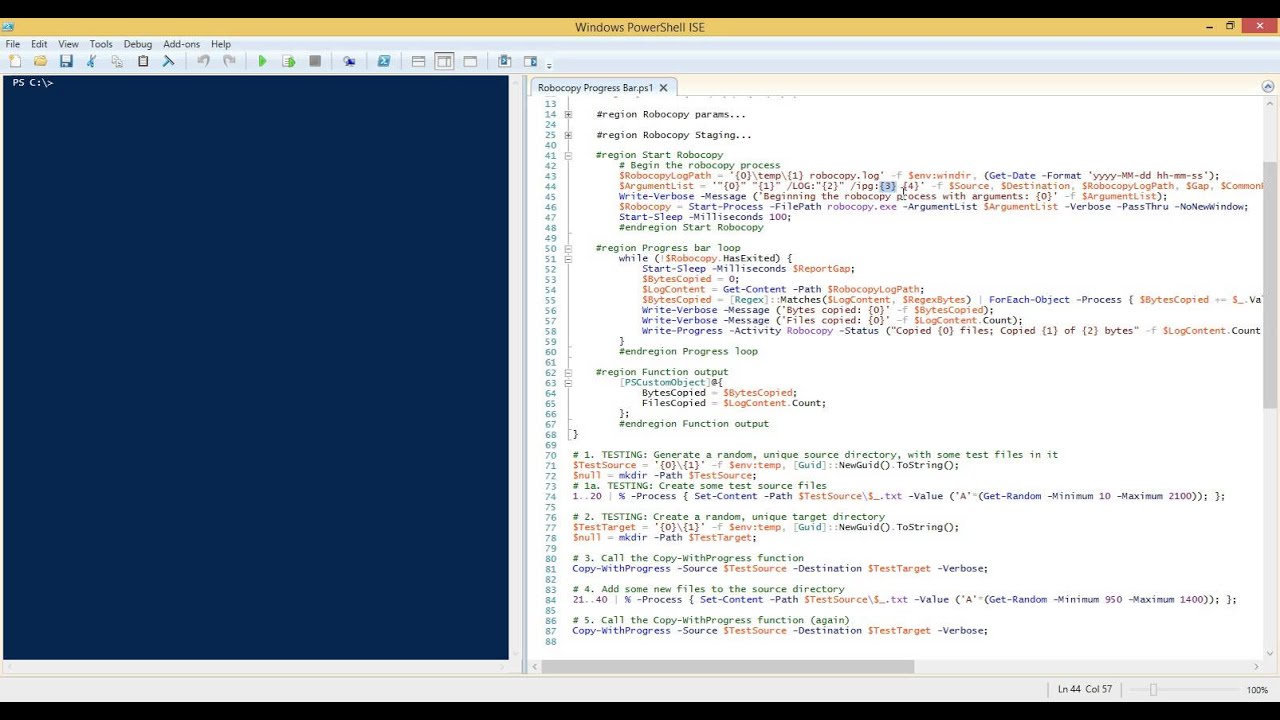Image resolution: width=1280 pixels, height=720 pixels.
Task: Show the script pane on right icon
Action: (x=444, y=61)
